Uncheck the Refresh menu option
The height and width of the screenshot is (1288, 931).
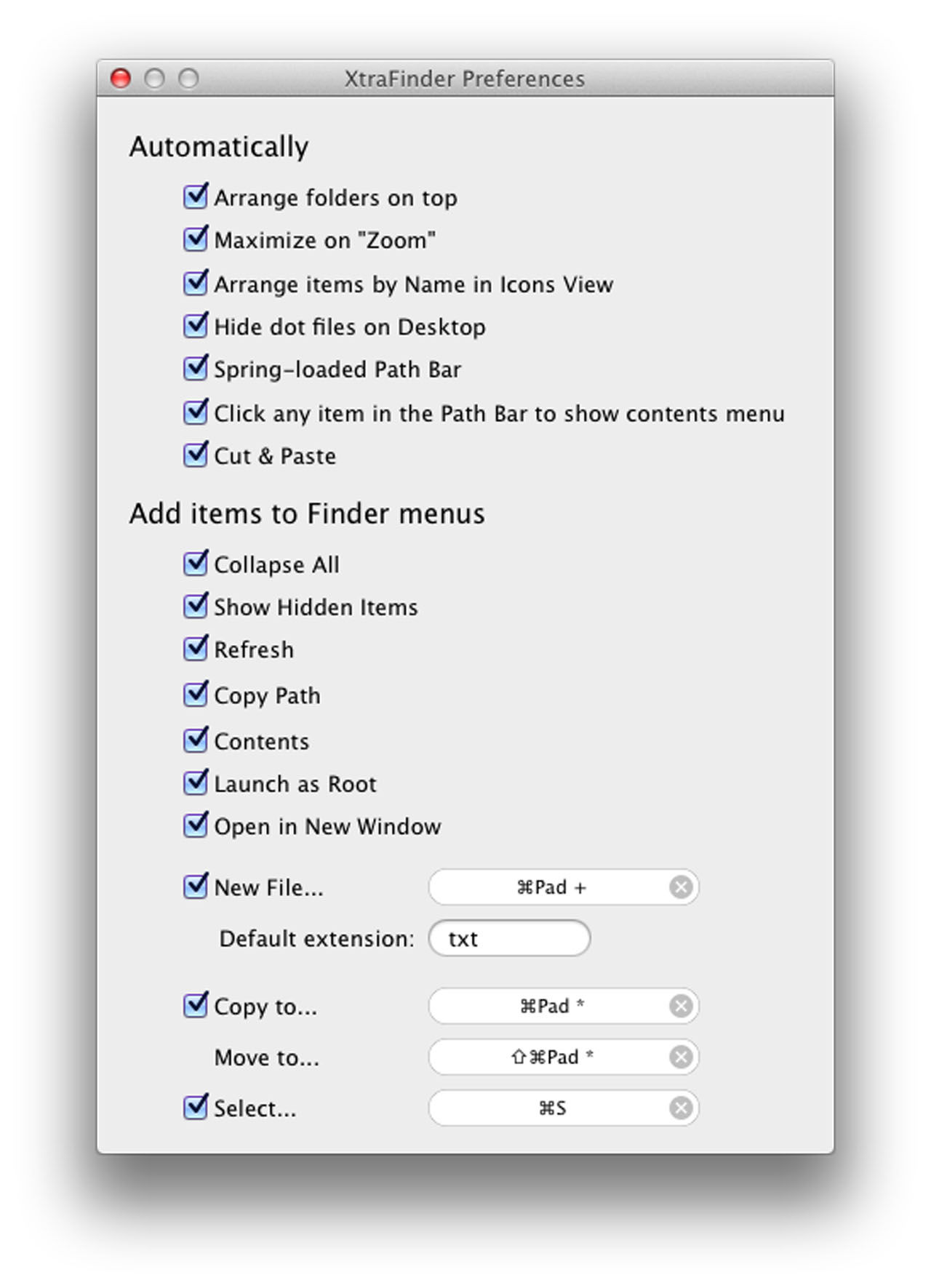pyautogui.click(x=193, y=647)
